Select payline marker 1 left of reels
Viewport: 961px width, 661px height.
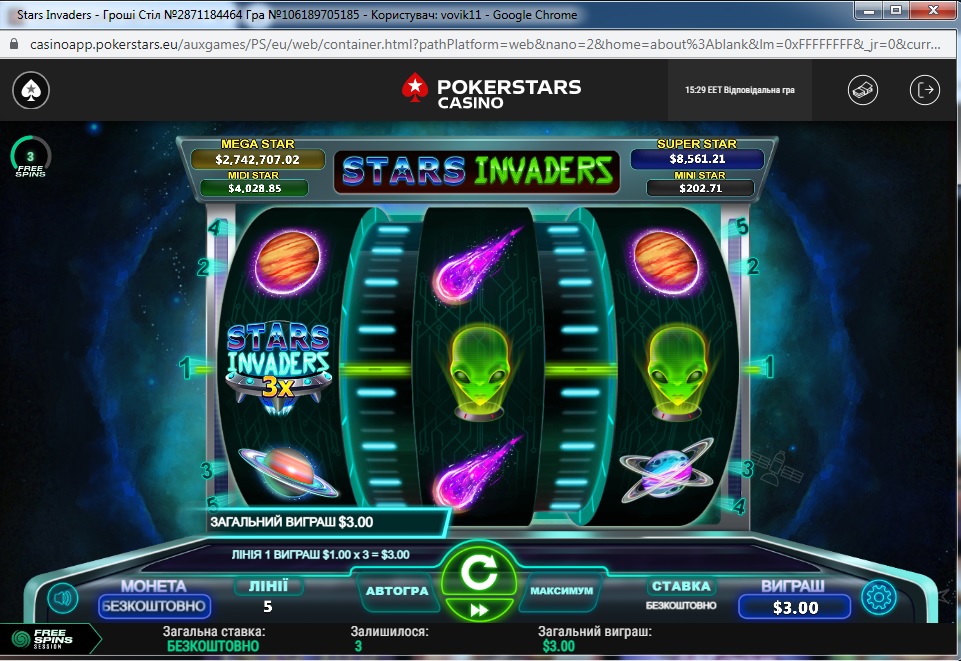184,369
